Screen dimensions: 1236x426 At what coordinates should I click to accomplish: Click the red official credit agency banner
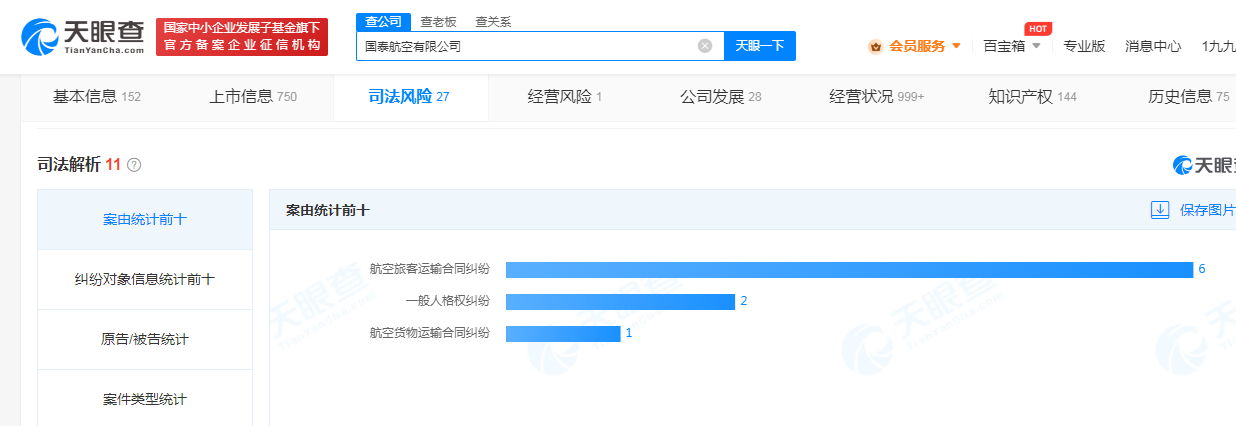pos(242,37)
